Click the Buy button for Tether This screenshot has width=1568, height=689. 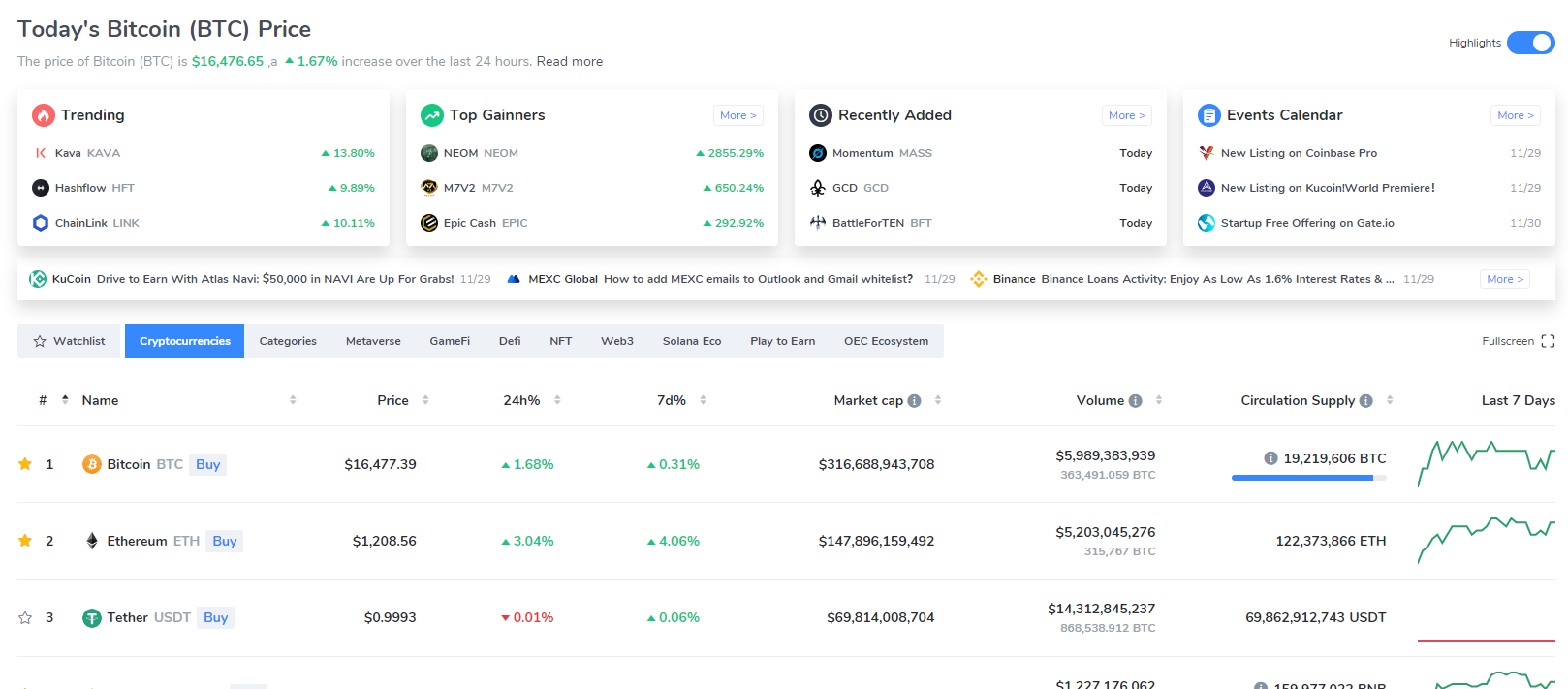[216, 617]
